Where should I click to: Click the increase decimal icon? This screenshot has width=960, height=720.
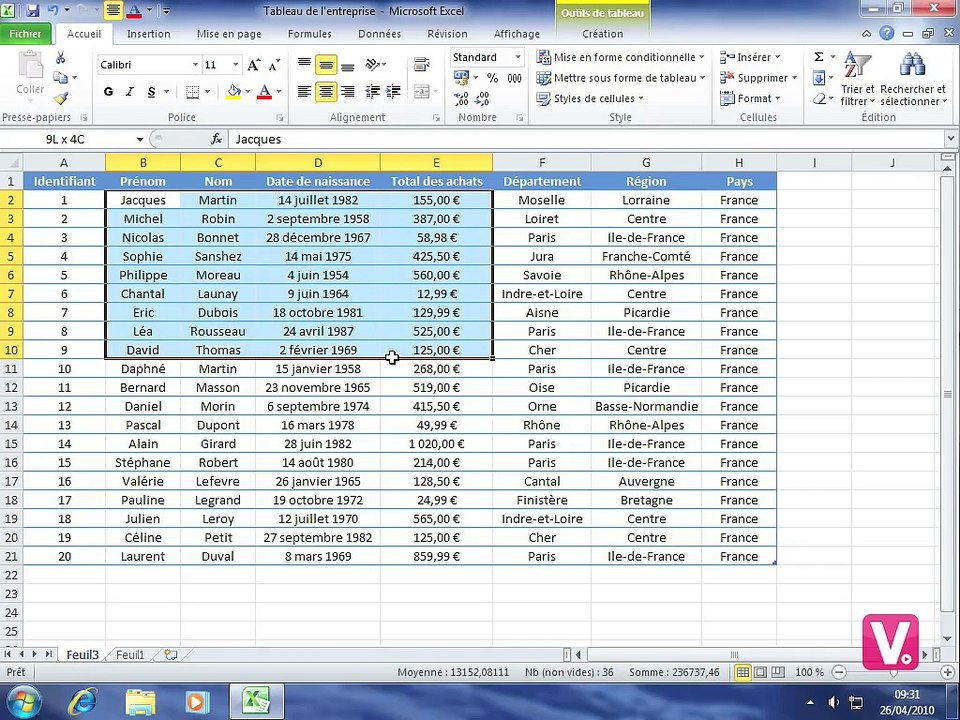(x=462, y=98)
